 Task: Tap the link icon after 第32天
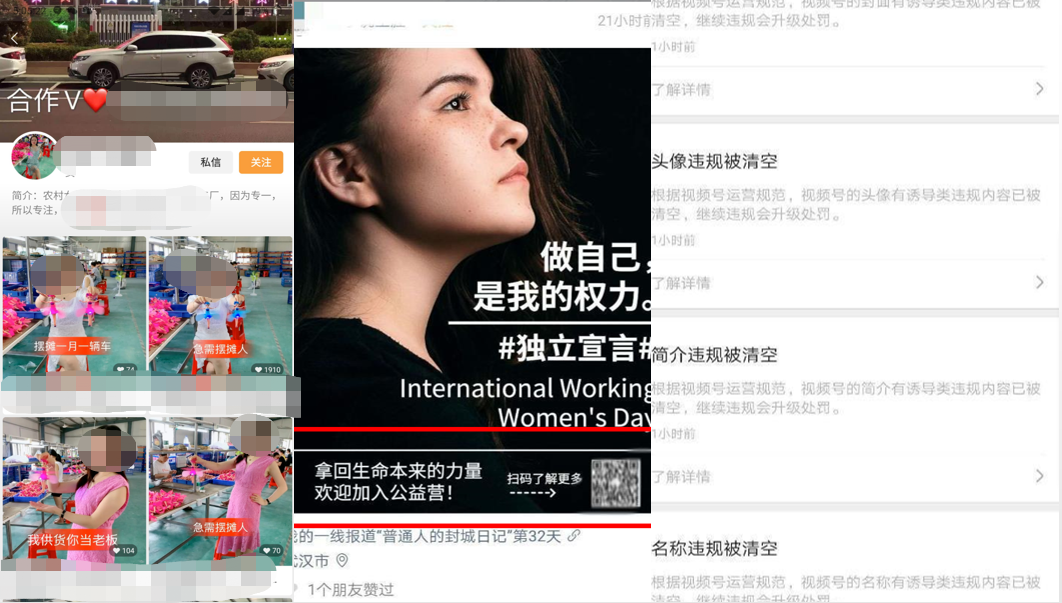[x=573, y=536]
